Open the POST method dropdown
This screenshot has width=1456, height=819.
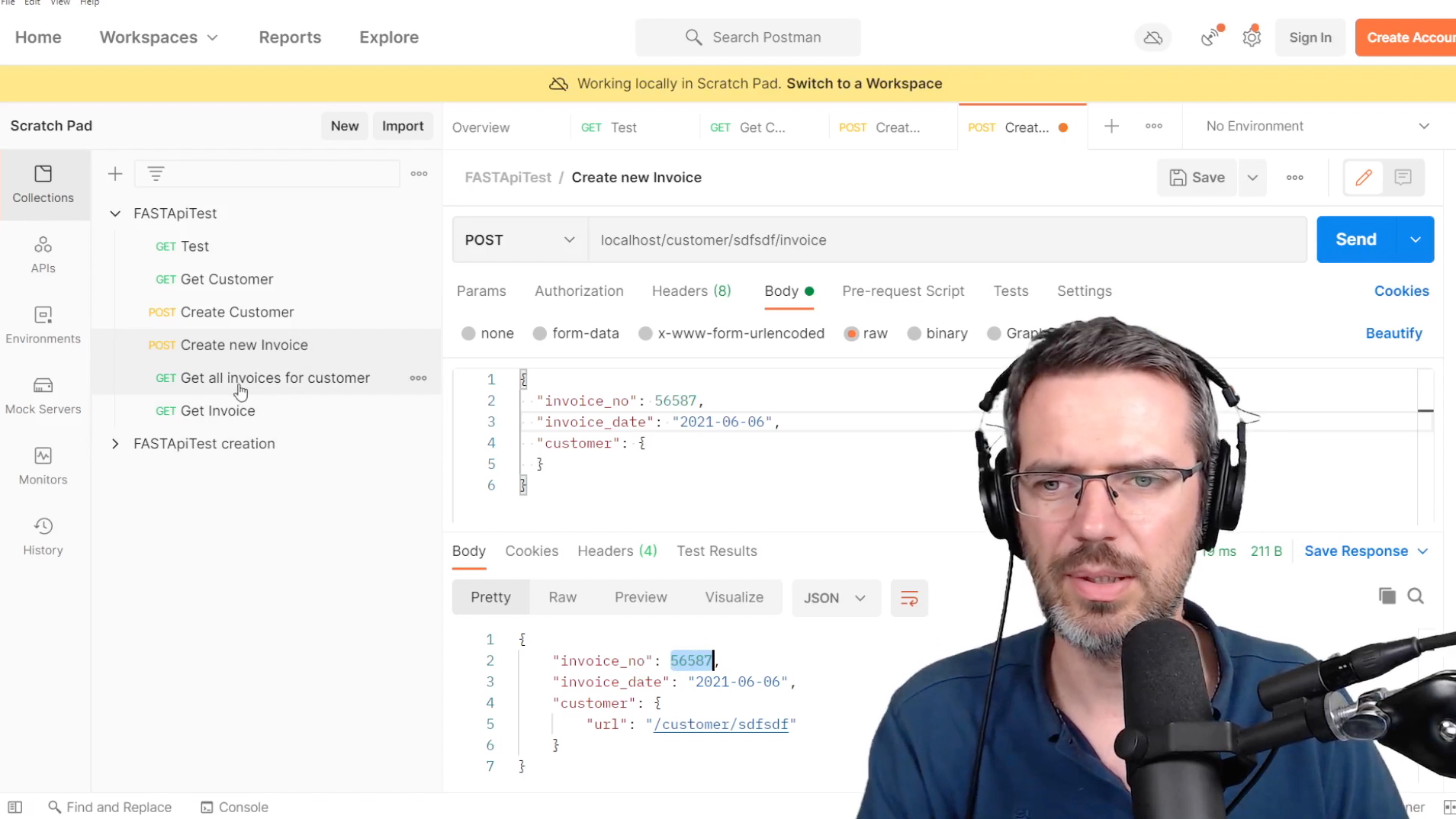pos(520,240)
